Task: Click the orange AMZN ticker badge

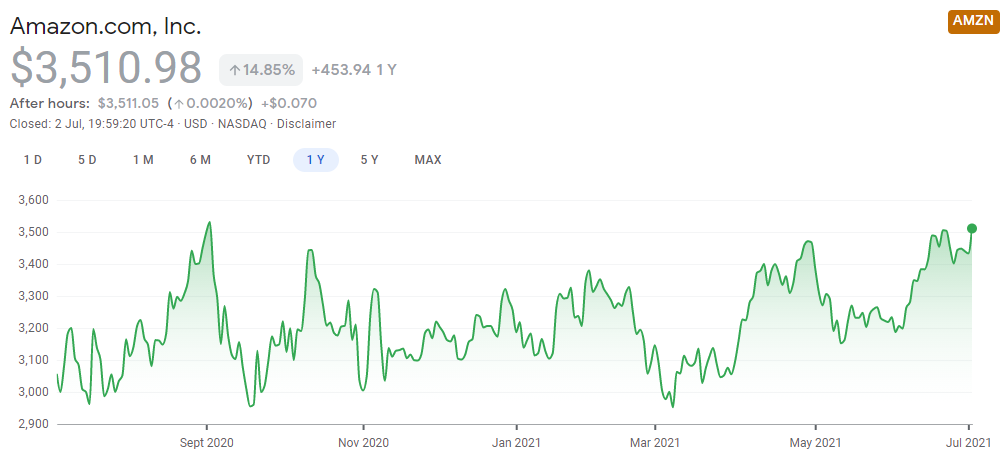Action: pos(973,21)
